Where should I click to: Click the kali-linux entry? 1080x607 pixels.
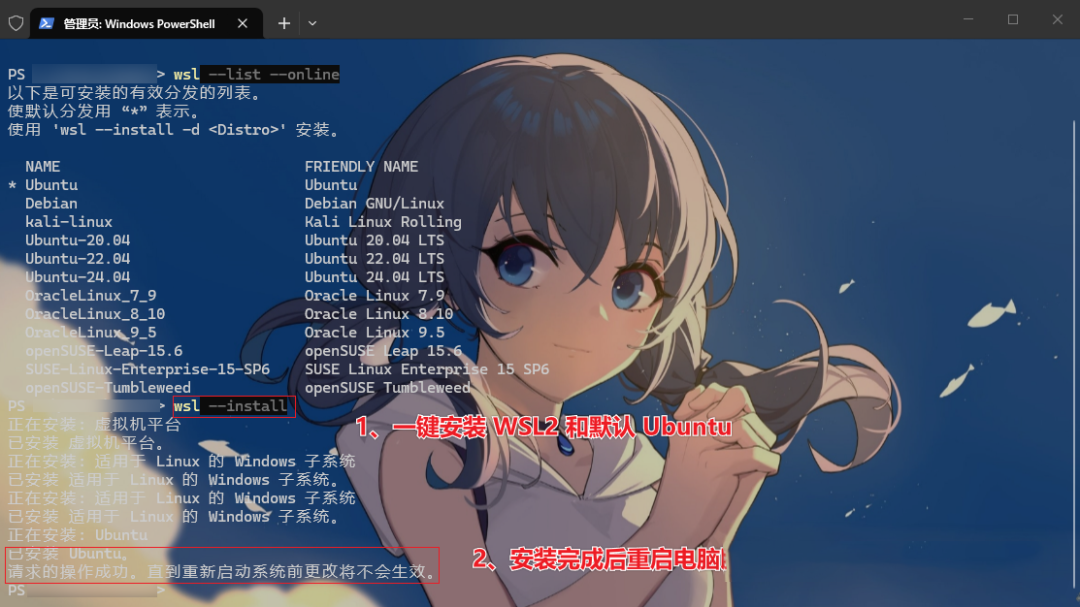tap(60, 221)
